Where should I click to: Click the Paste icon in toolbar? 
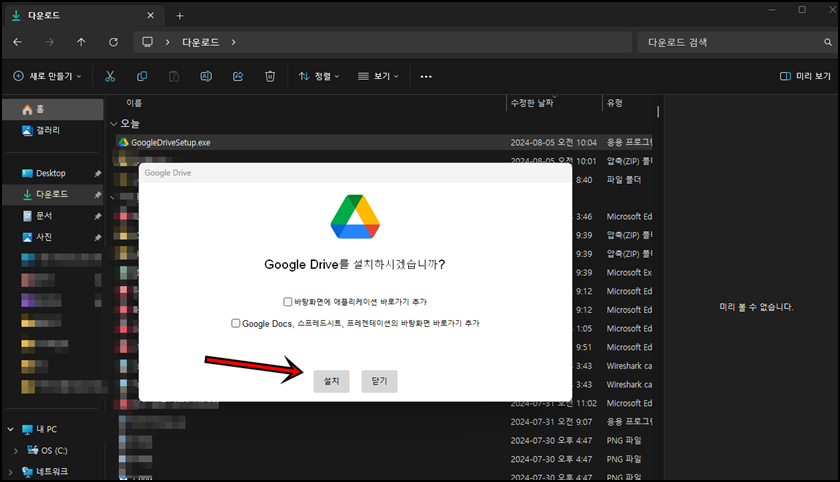174,76
